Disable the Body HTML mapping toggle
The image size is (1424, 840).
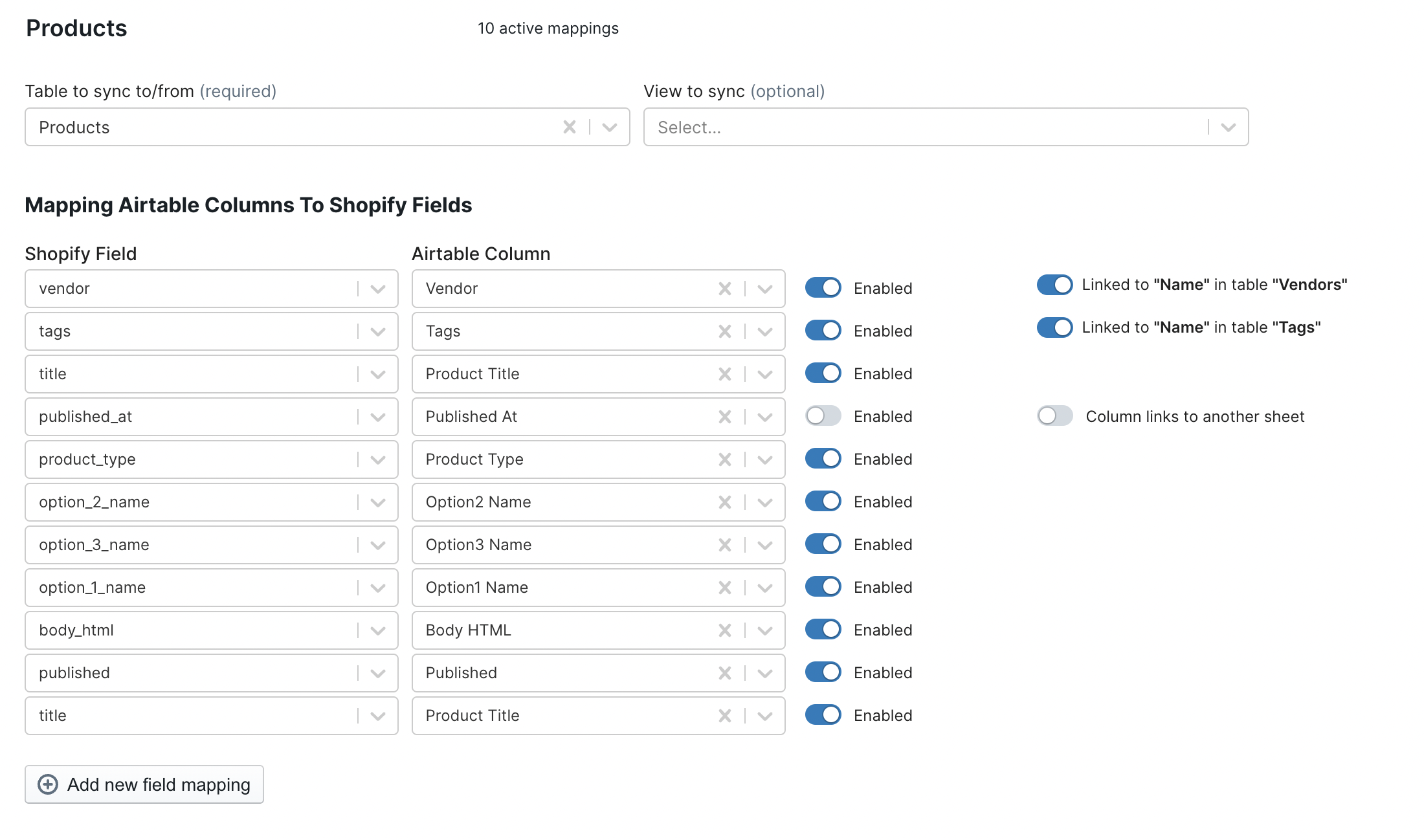click(x=823, y=629)
